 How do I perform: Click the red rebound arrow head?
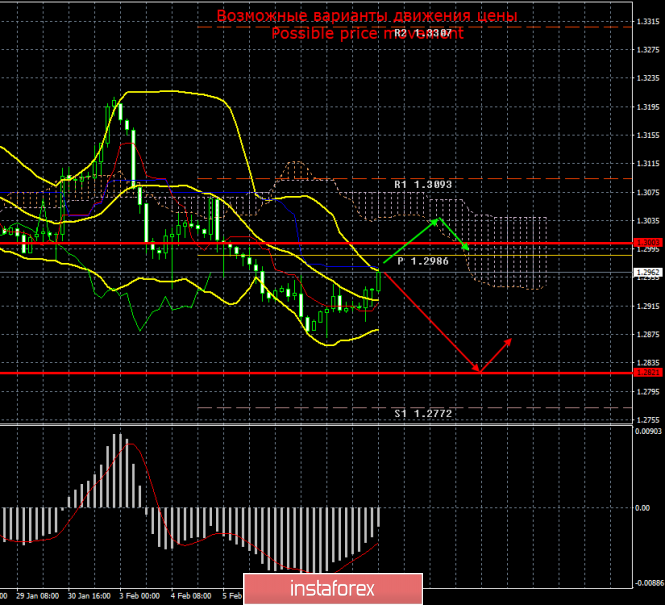click(510, 339)
